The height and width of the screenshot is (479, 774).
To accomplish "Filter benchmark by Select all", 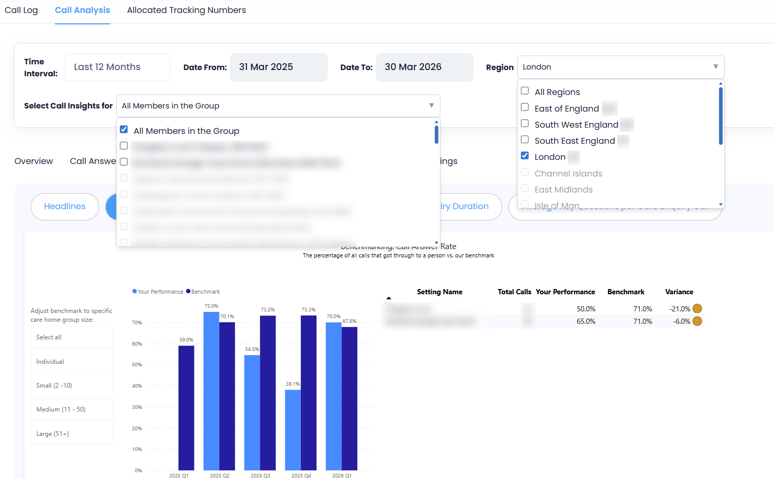I will [72, 337].
